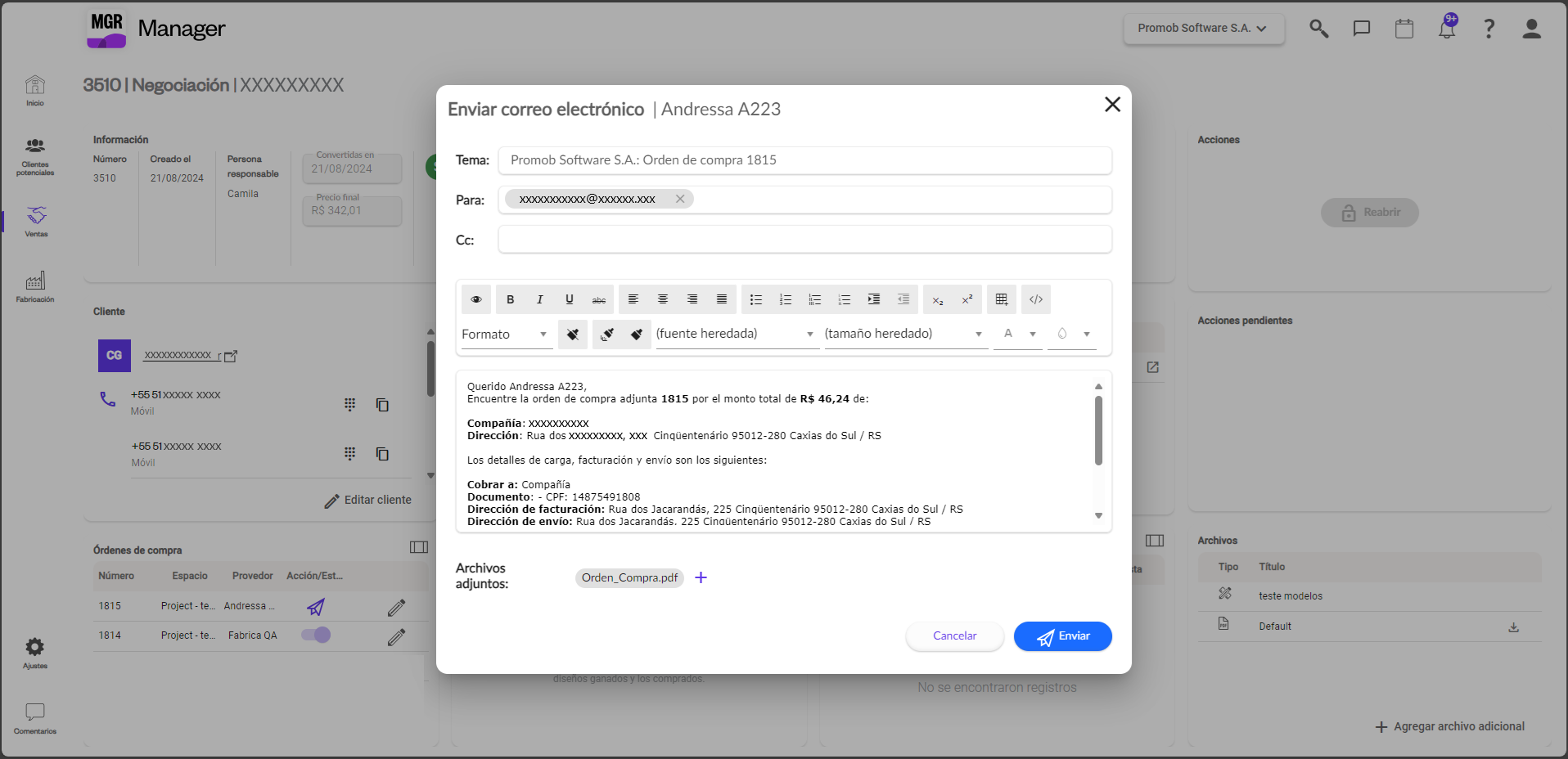Insert unordered bullet list
Screen dimensions: 1568x759
pyautogui.click(x=756, y=299)
